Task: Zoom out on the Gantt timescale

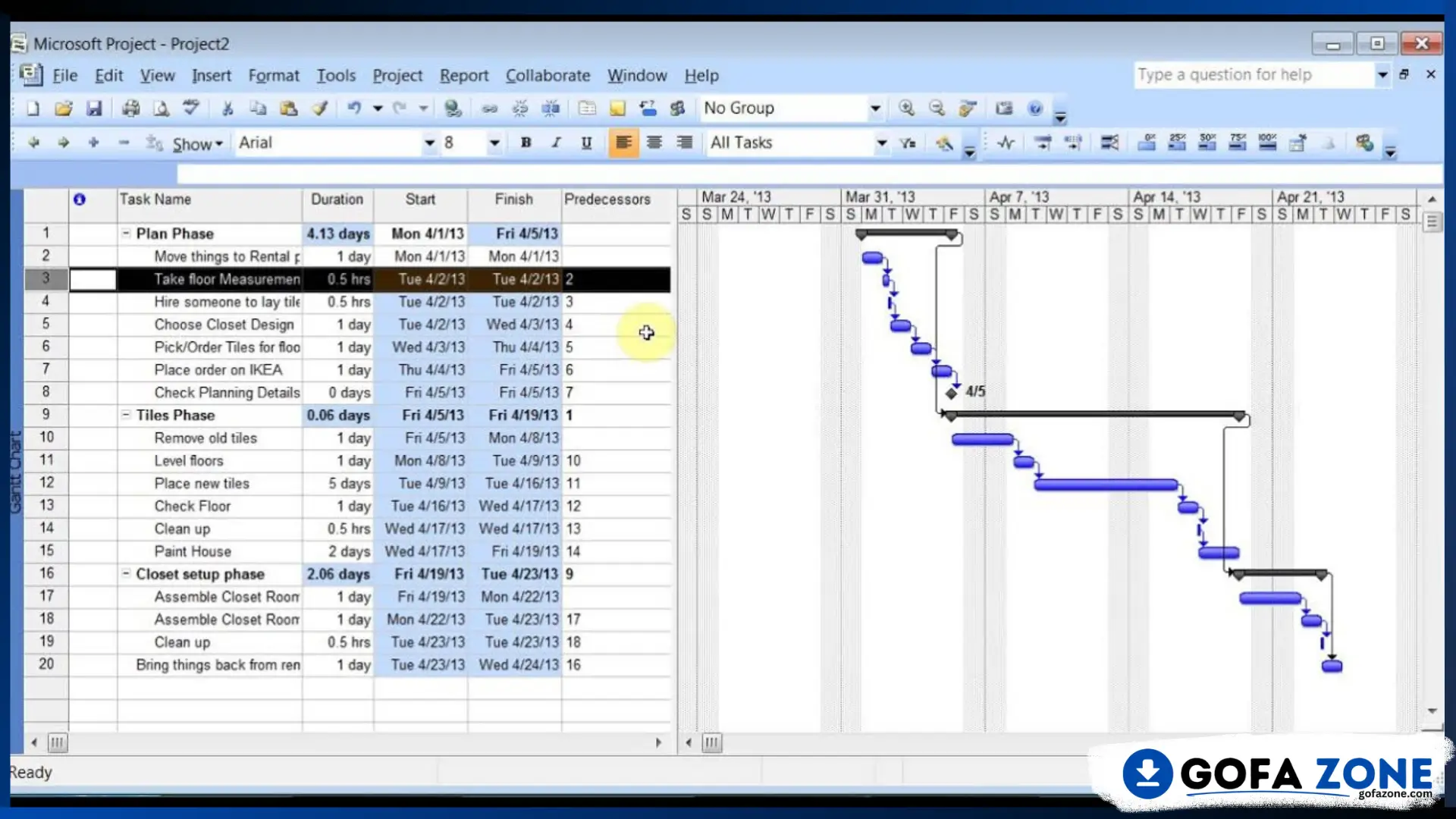Action: 937,108
